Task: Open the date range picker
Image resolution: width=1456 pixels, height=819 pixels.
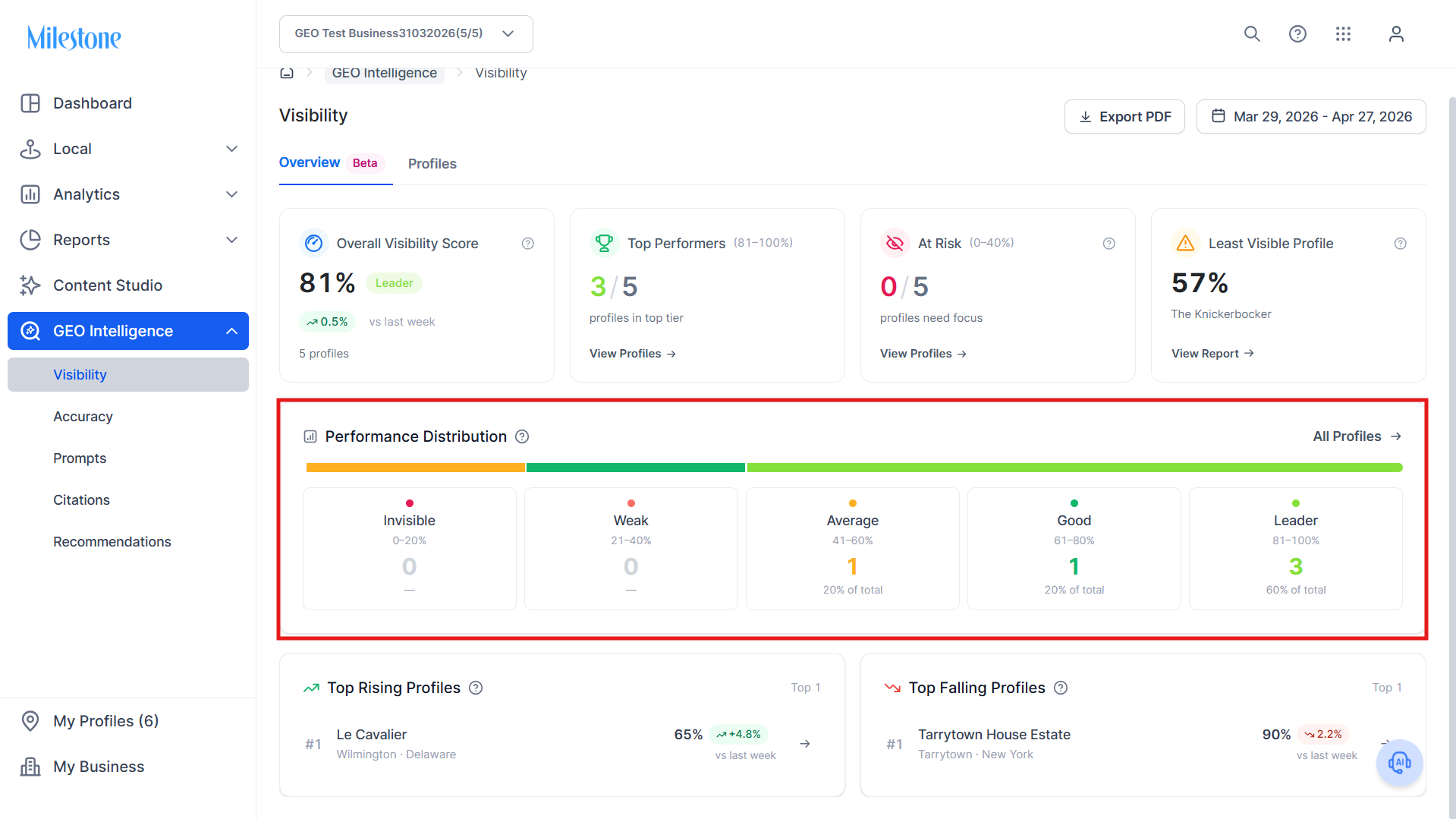Action: coord(1311,117)
